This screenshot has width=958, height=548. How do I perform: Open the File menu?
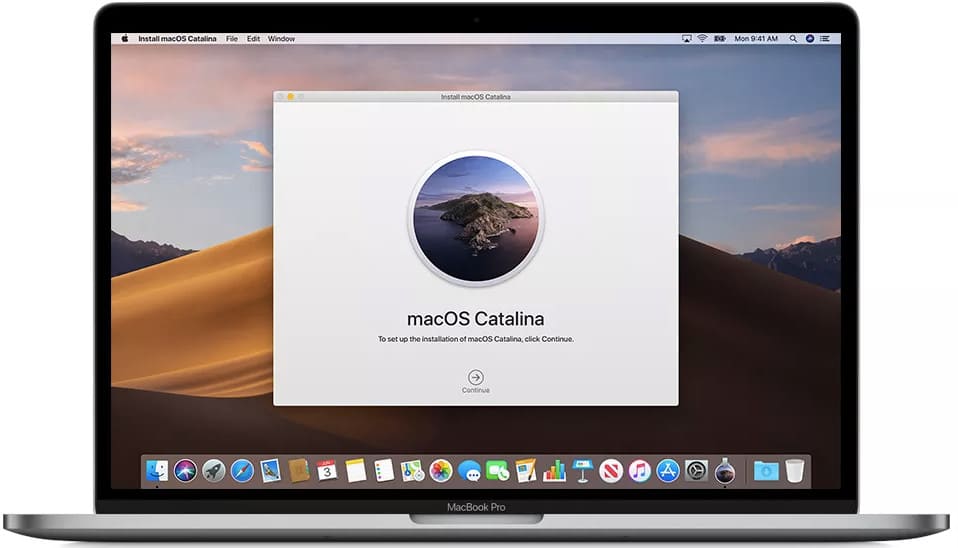pos(232,38)
